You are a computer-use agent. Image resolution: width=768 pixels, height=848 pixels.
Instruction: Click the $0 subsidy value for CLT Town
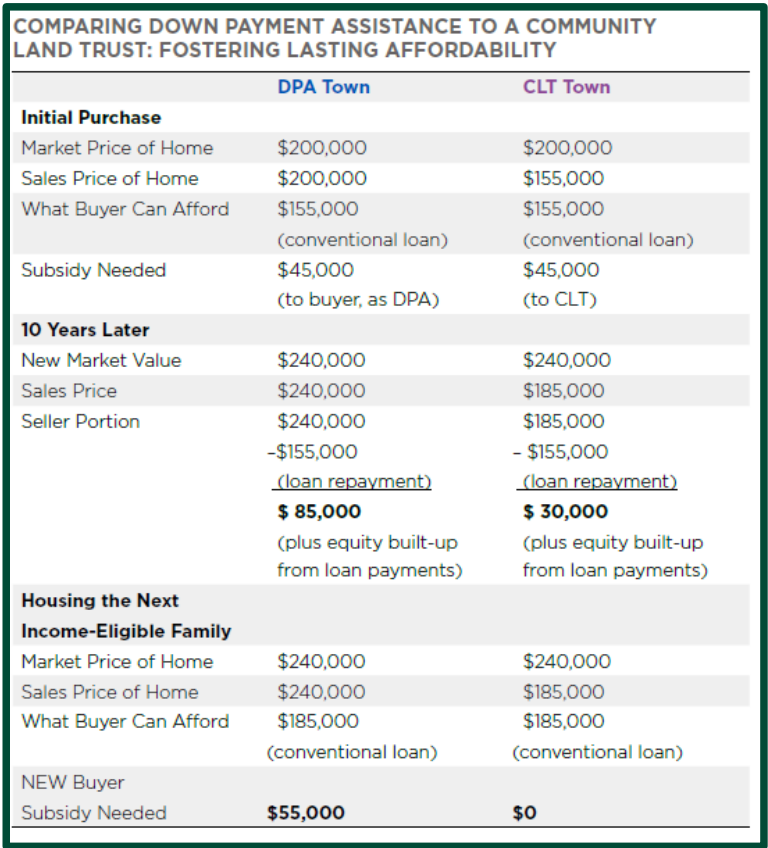click(x=525, y=813)
